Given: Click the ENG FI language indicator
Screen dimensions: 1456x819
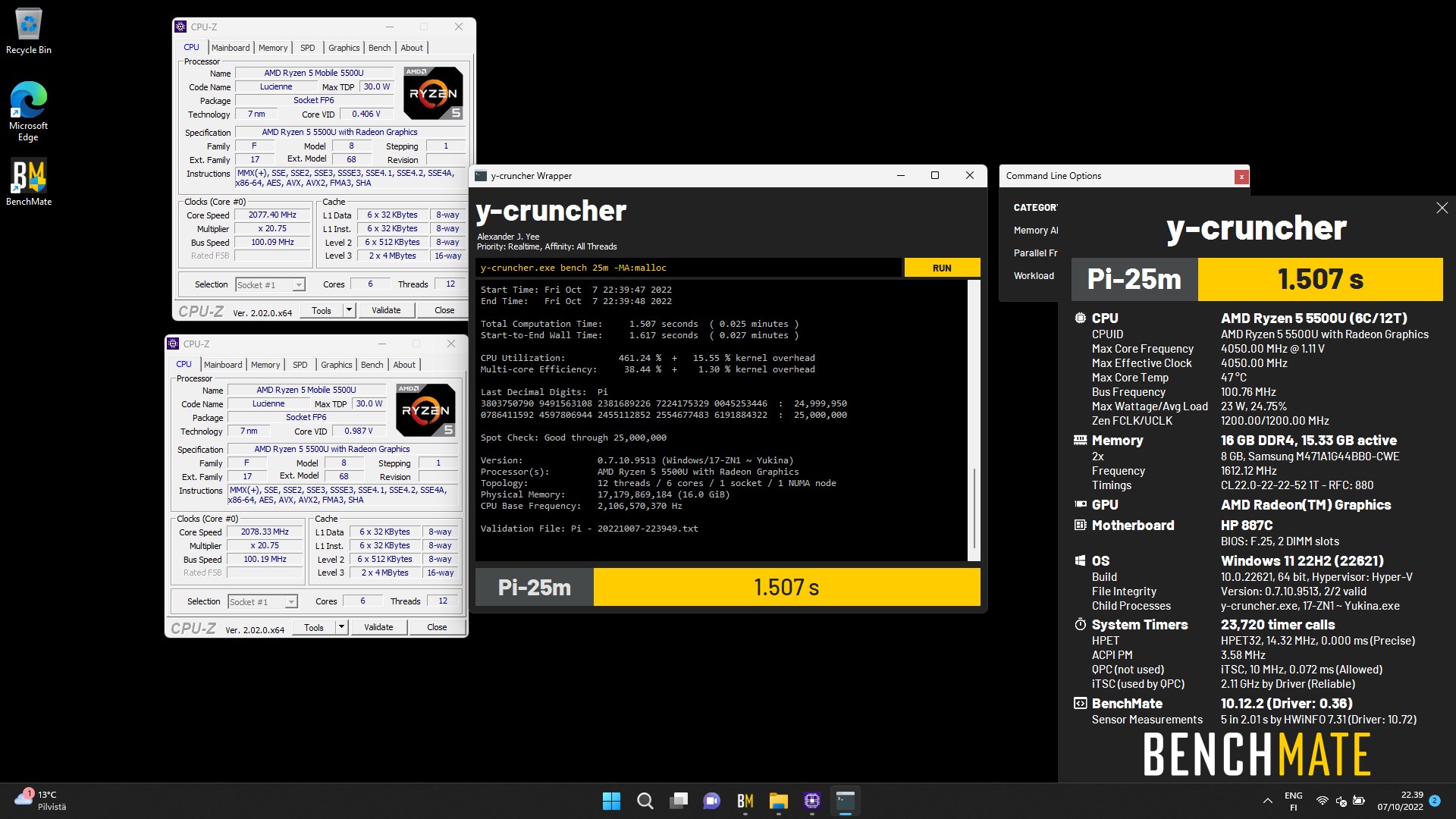Looking at the screenshot, I should click(1293, 801).
